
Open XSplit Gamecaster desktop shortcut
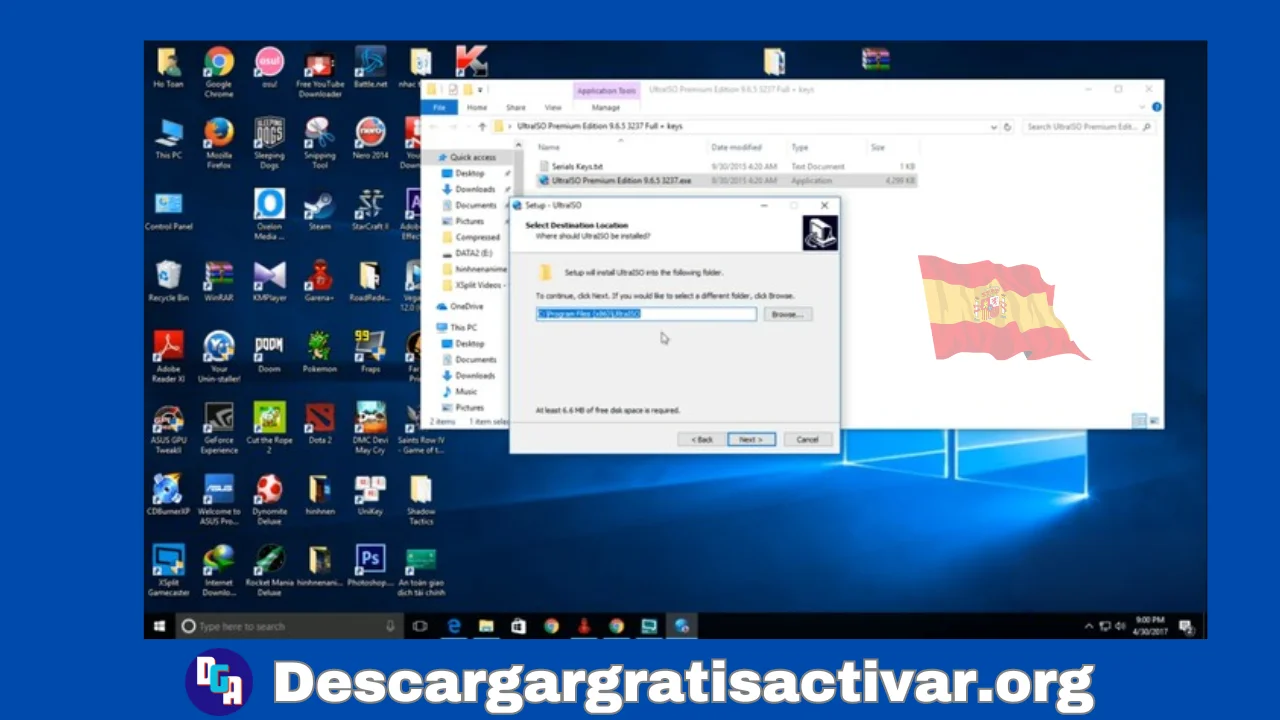pos(168,571)
